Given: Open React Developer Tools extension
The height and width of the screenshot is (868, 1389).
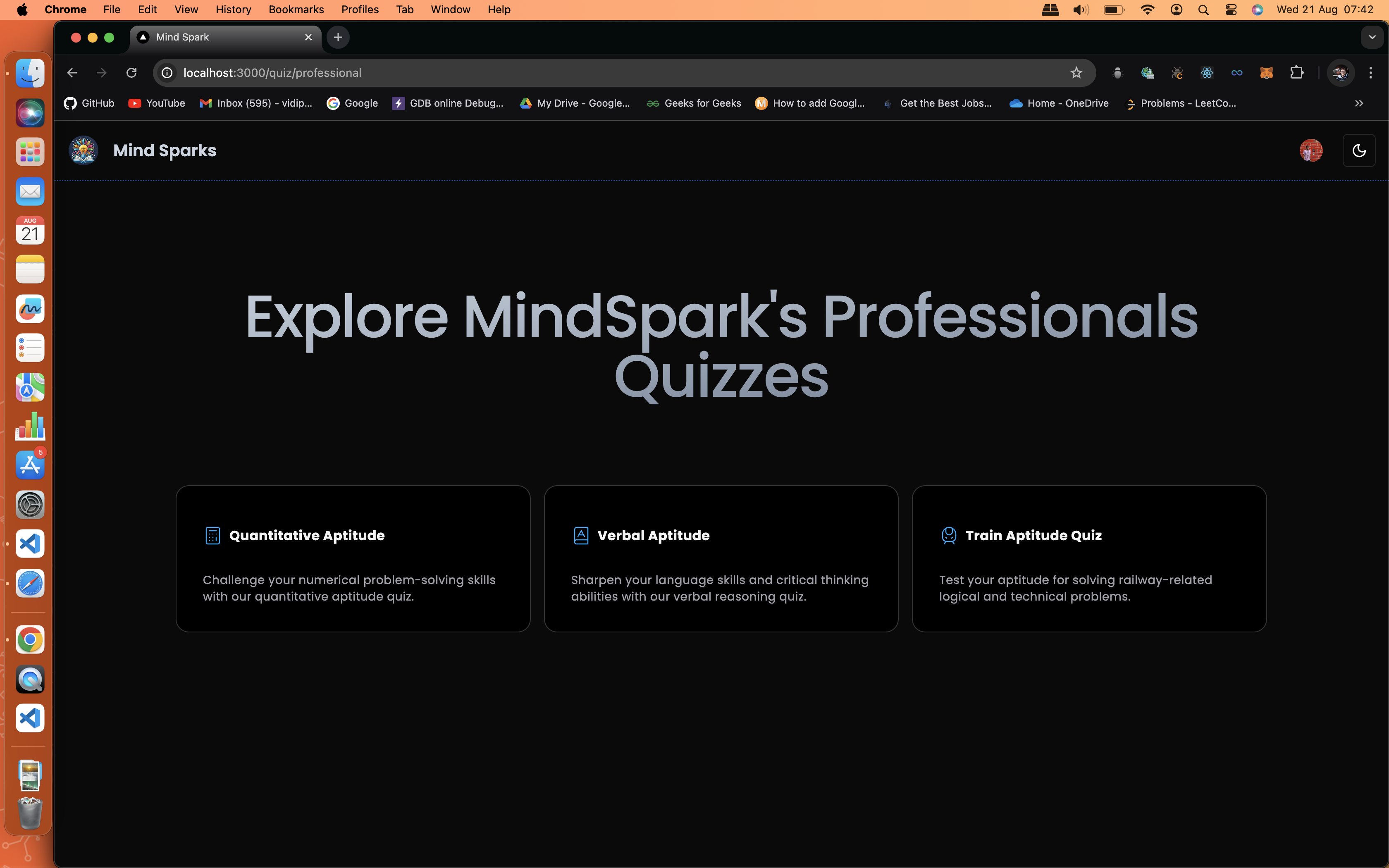Looking at the screenshot, I should tap(1207, 73).
